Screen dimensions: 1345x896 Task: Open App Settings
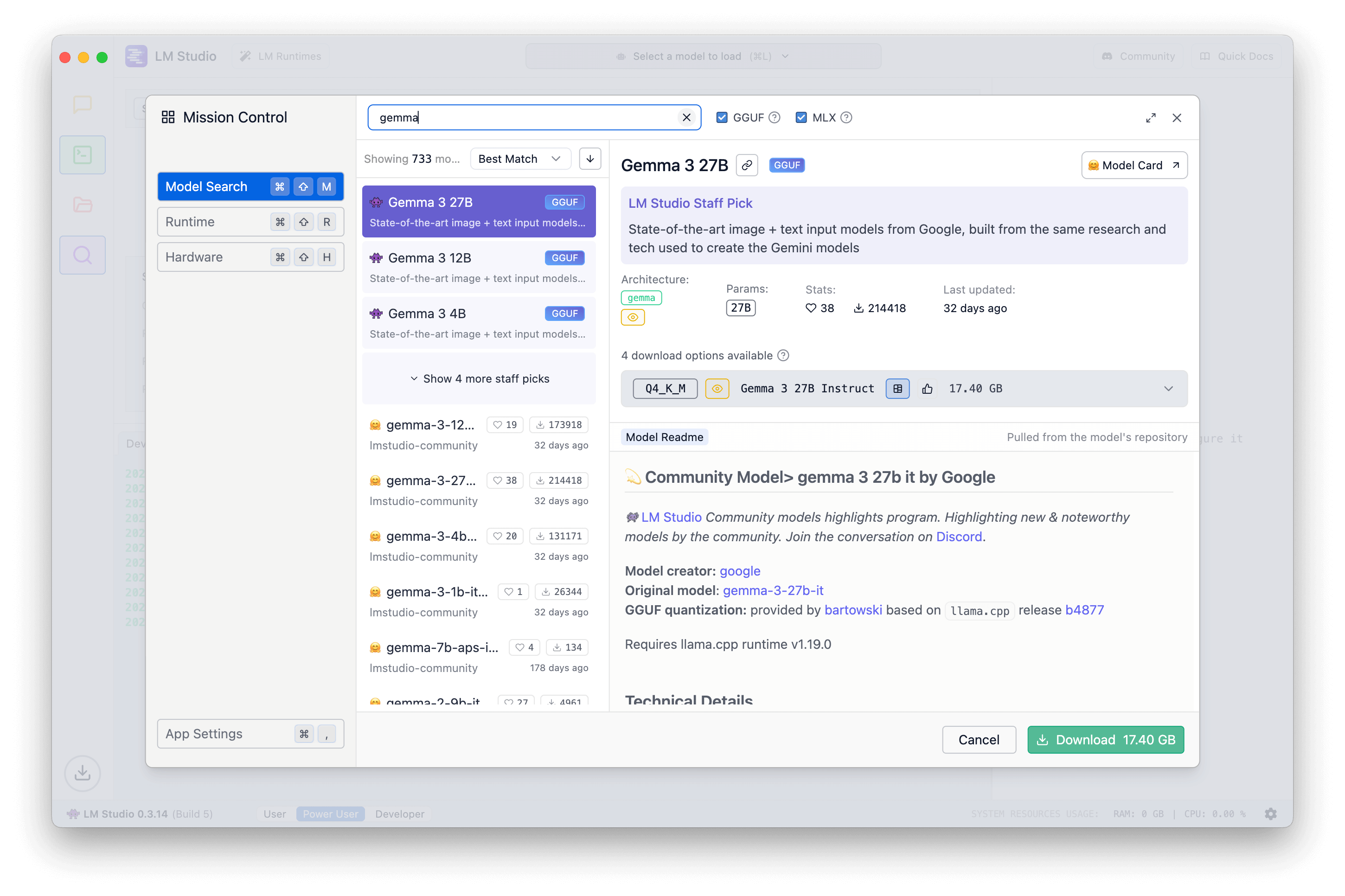point(250,734)
